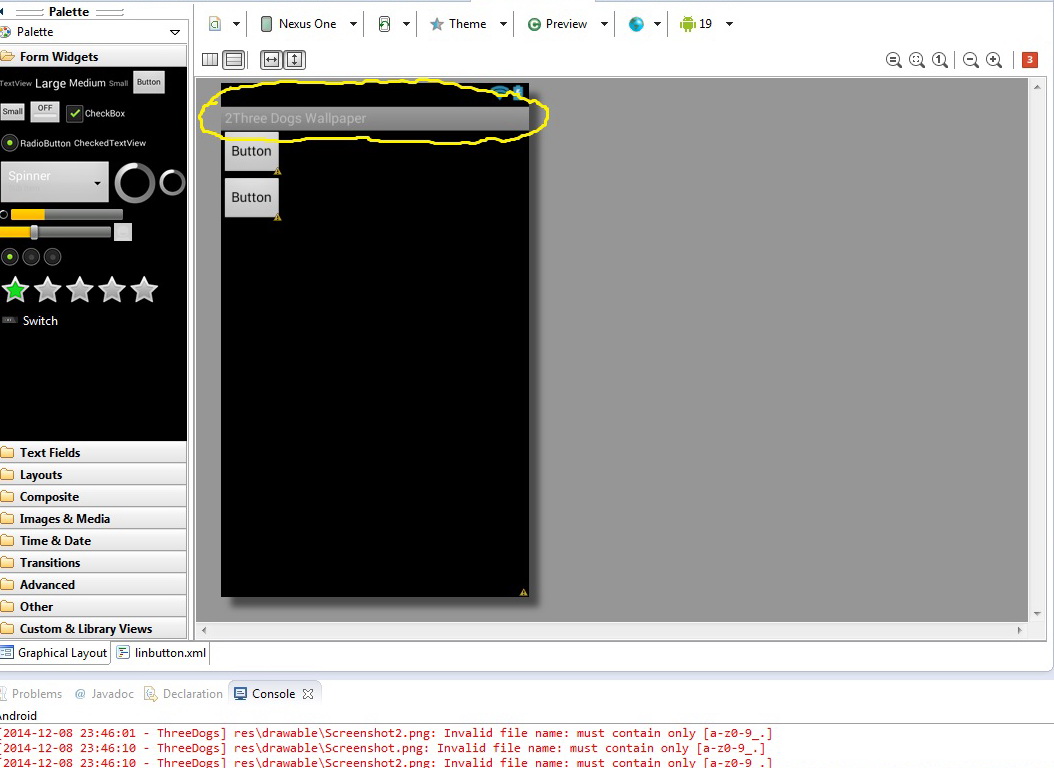
Task: Click the Android API 19 icon
Action: pyautogui.click(x=688, y=24)
